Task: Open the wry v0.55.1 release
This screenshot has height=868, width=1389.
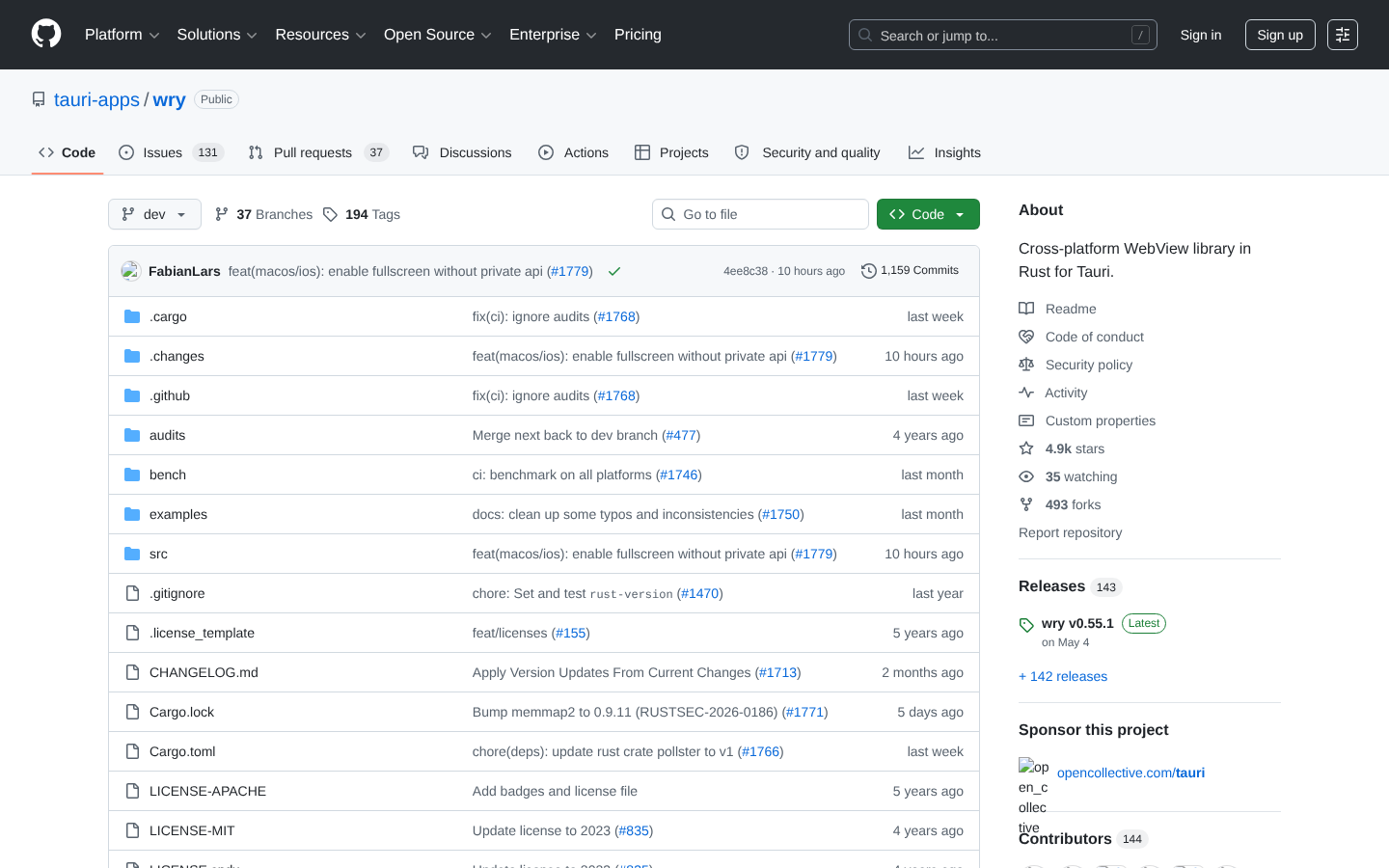Action: coord(1077,623)
